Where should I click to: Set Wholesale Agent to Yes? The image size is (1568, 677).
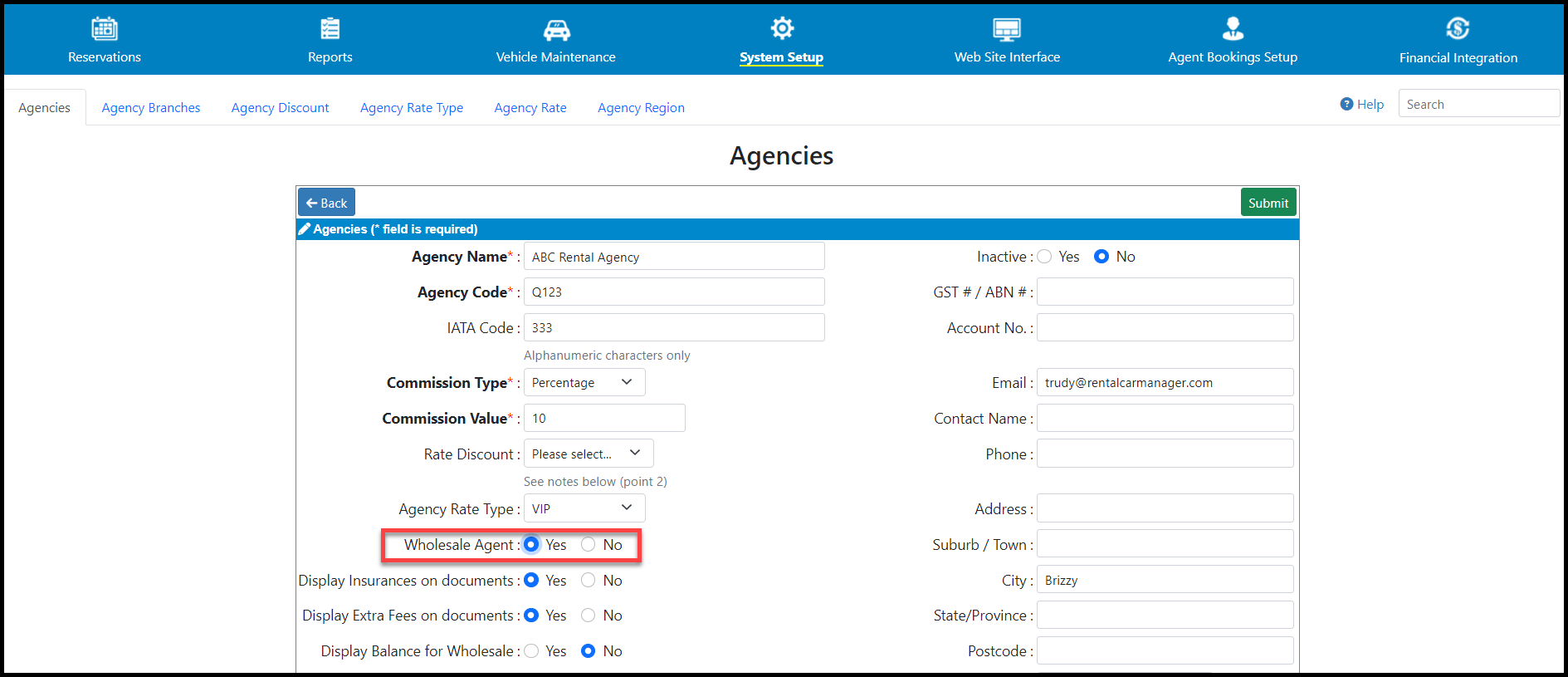tap(531, 544)
